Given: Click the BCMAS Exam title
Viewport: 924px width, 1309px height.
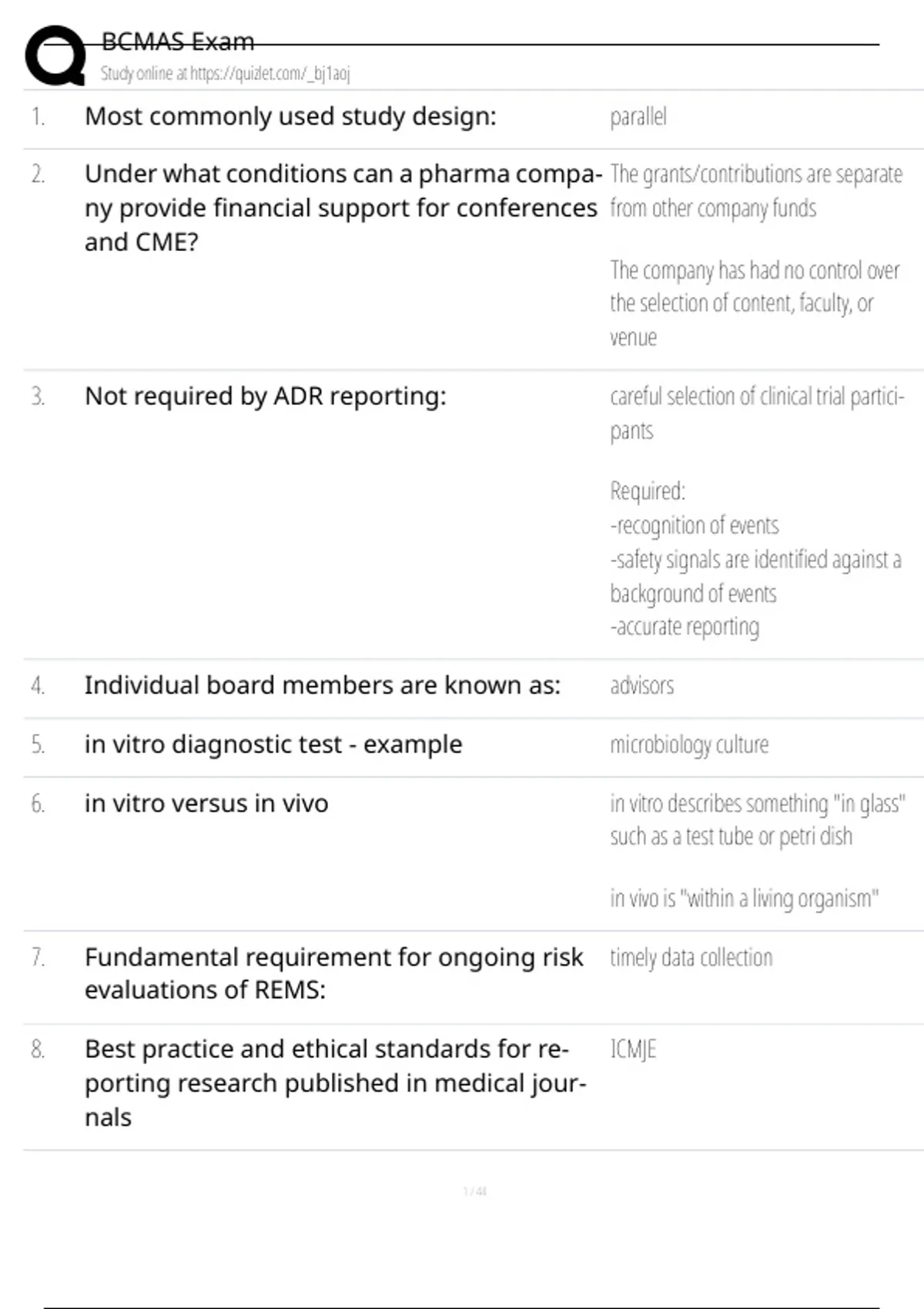Looking at the screenshot, I should [x=177, y=42].
